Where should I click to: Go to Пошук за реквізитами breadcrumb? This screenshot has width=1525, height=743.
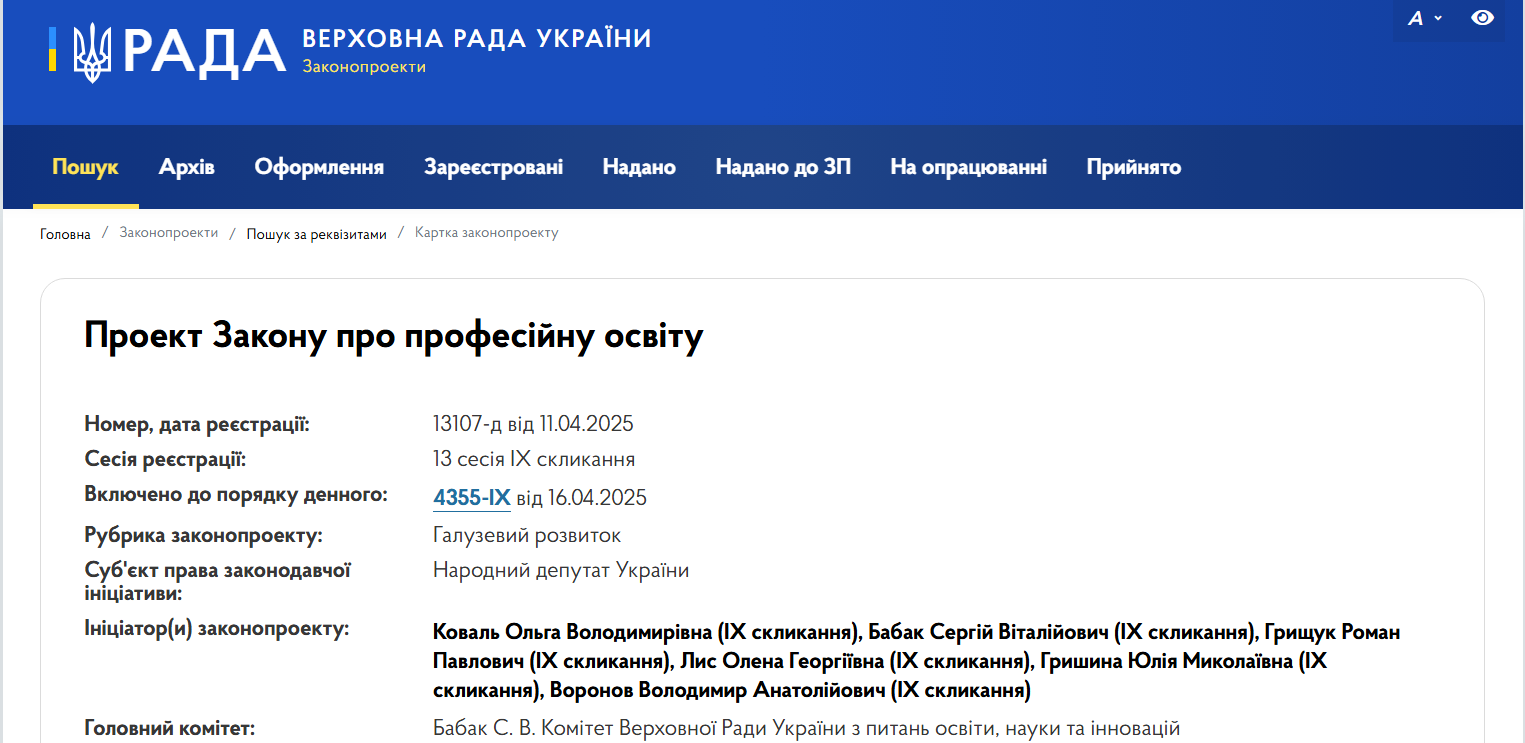[x=316, y=234]
